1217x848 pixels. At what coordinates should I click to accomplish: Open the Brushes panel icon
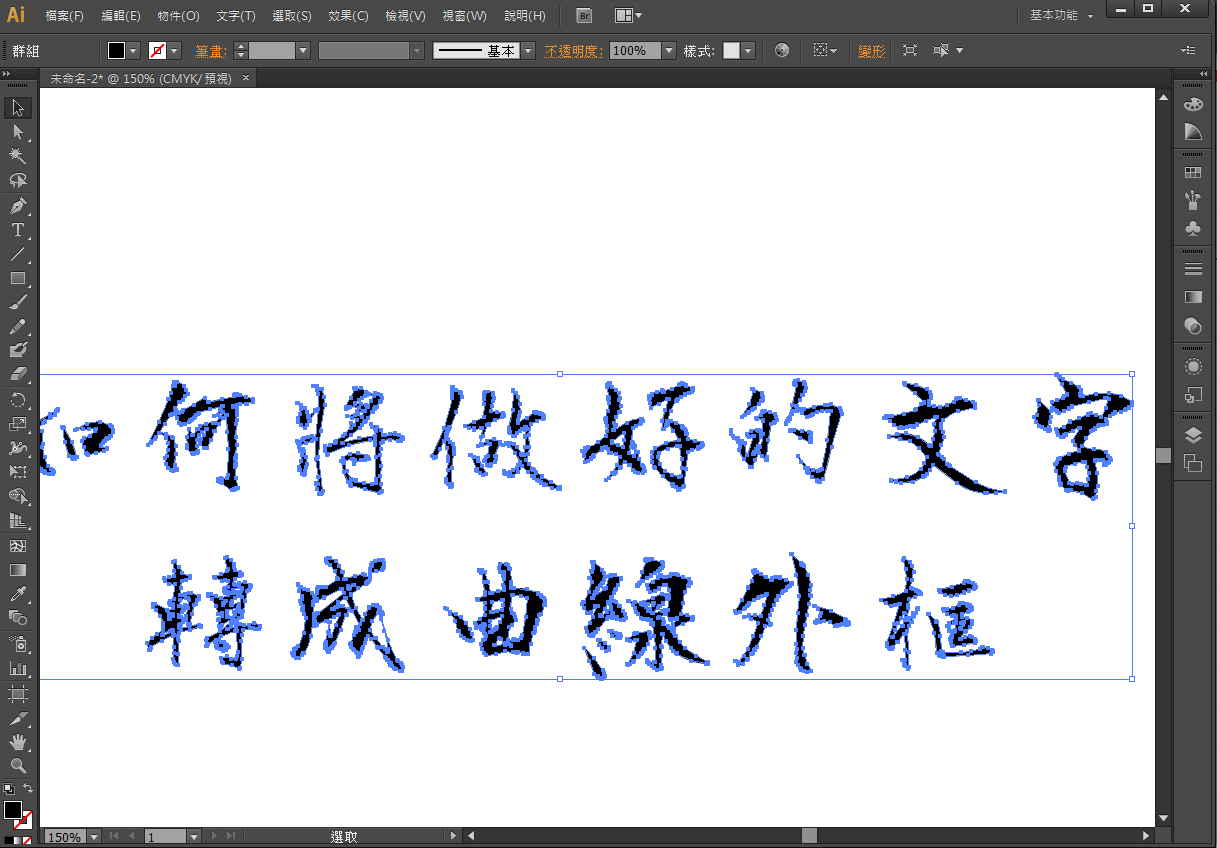pyautogui.click(x=1192, y=200)
